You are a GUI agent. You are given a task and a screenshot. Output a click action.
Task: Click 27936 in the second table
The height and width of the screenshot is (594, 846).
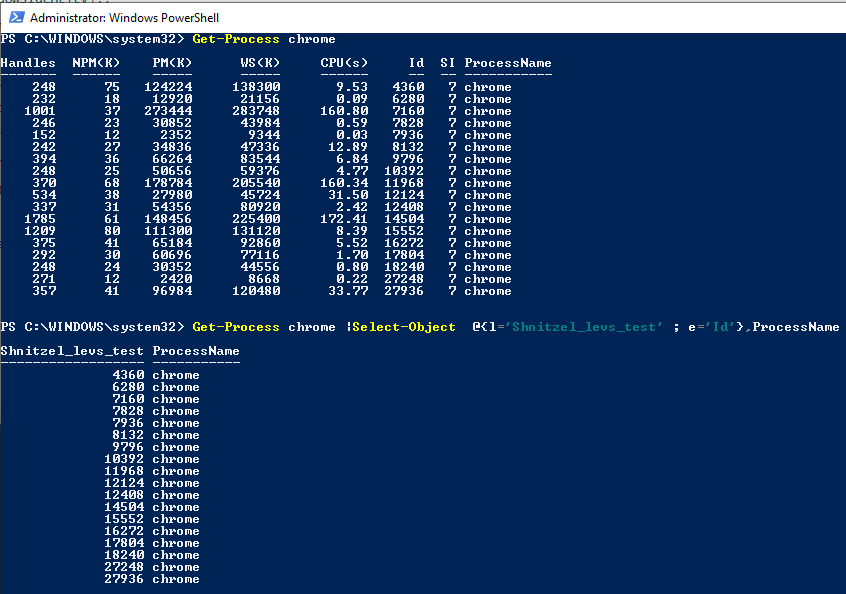(124, 579)
